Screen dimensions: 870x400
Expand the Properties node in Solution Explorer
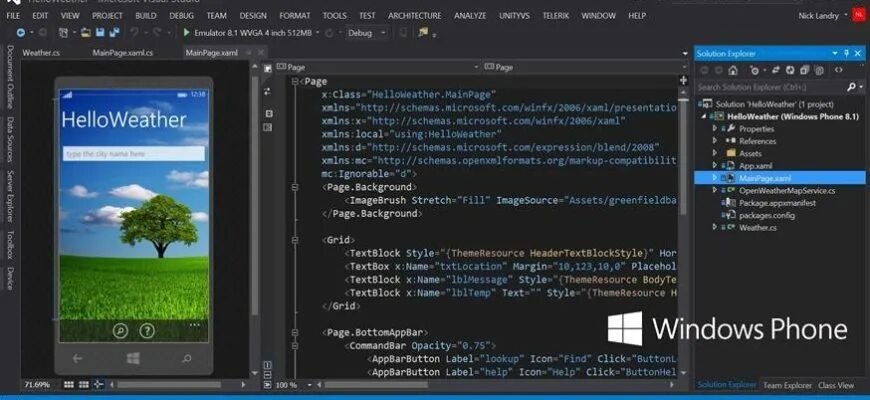(715, 129)
